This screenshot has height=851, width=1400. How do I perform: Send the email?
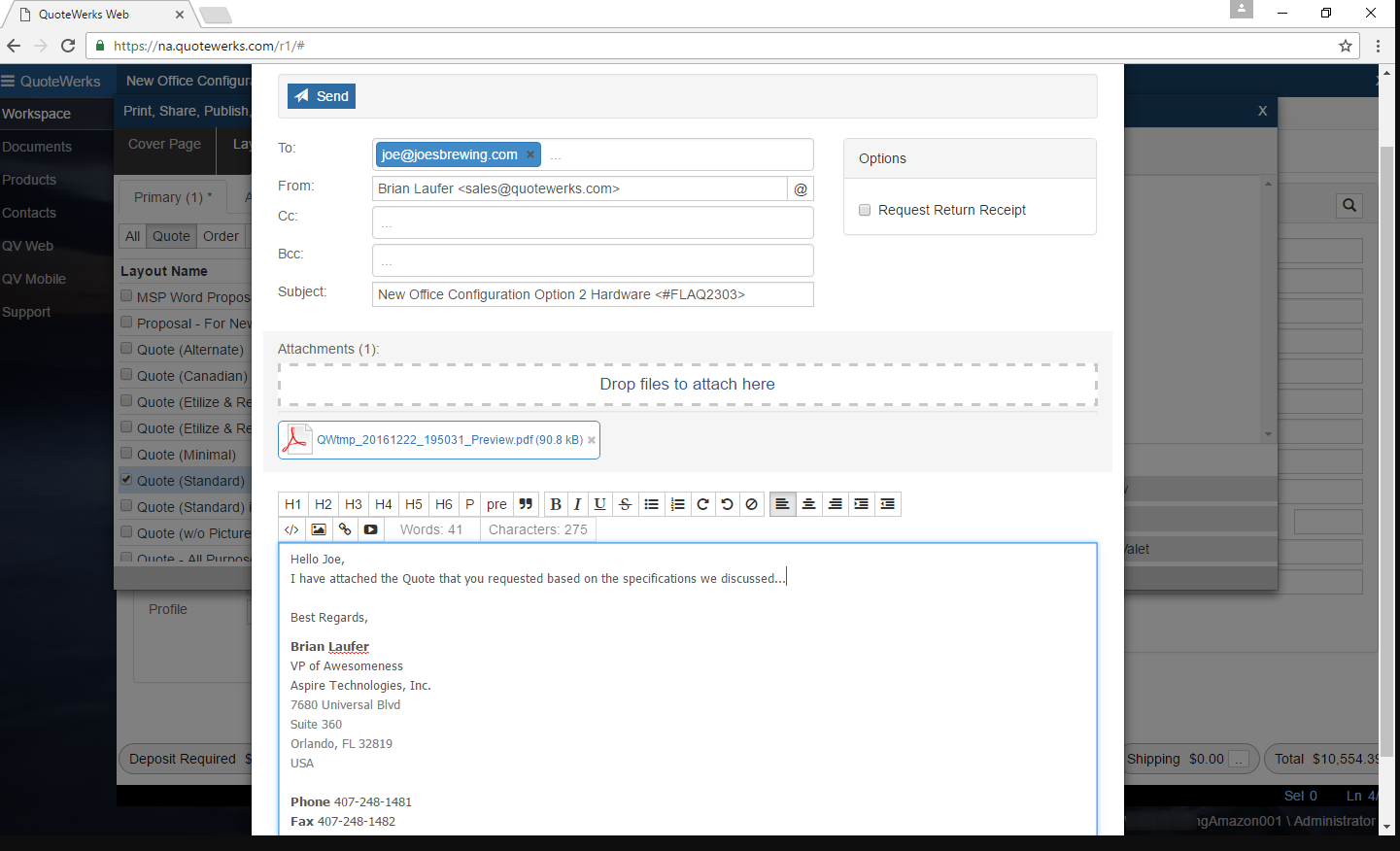pyautogui.click(x=322, y=96)
